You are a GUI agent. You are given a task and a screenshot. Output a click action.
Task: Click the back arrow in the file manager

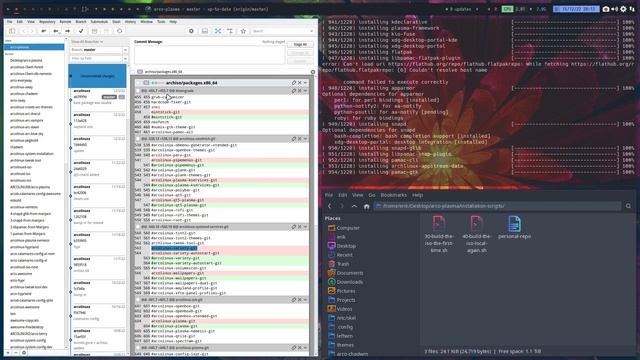point(330,206)
